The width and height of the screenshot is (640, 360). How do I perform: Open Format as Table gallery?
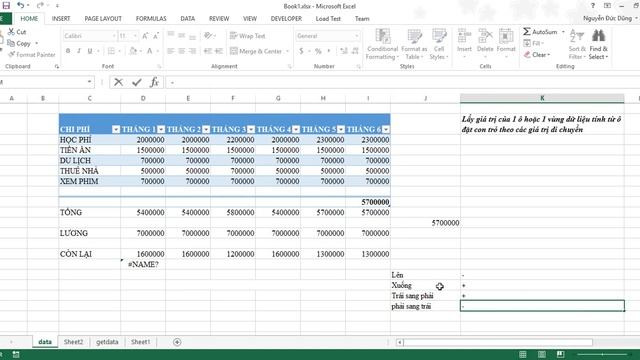414,45
